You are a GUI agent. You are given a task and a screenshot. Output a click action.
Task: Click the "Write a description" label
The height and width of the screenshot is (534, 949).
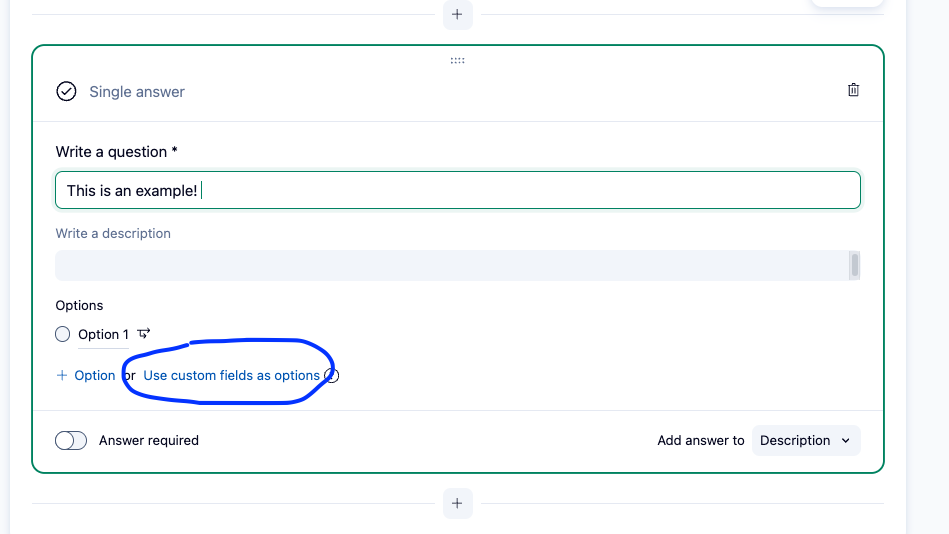click(x=113, y=233)
